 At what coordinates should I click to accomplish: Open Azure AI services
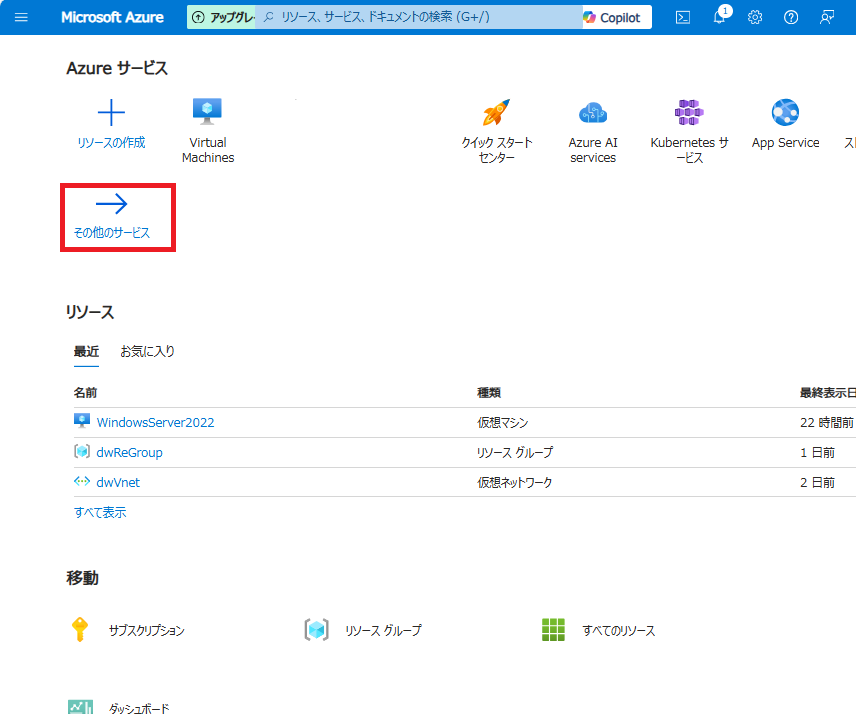(x=593, y=131)
